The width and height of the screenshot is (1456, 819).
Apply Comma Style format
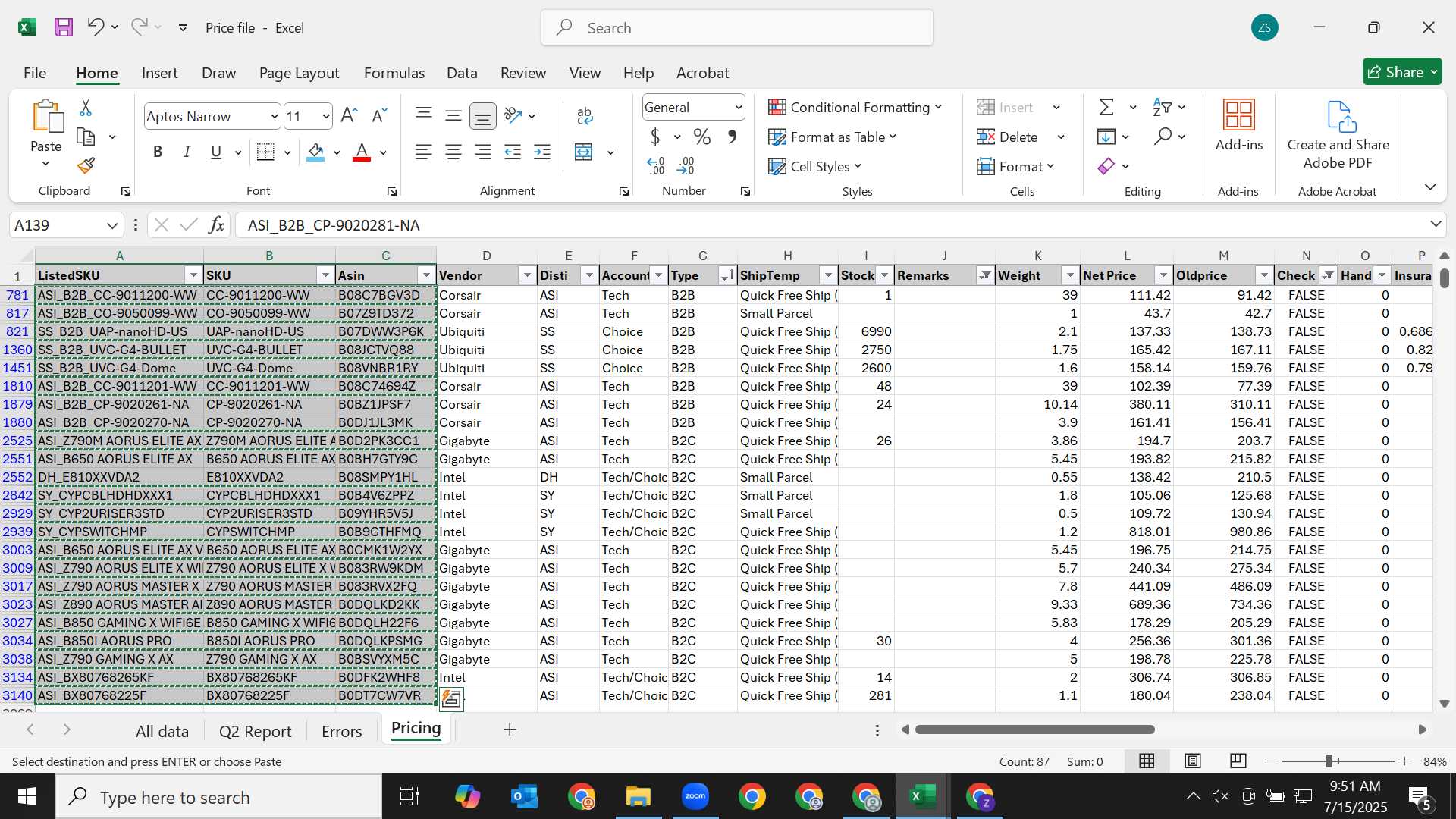[x=732, y=137]
